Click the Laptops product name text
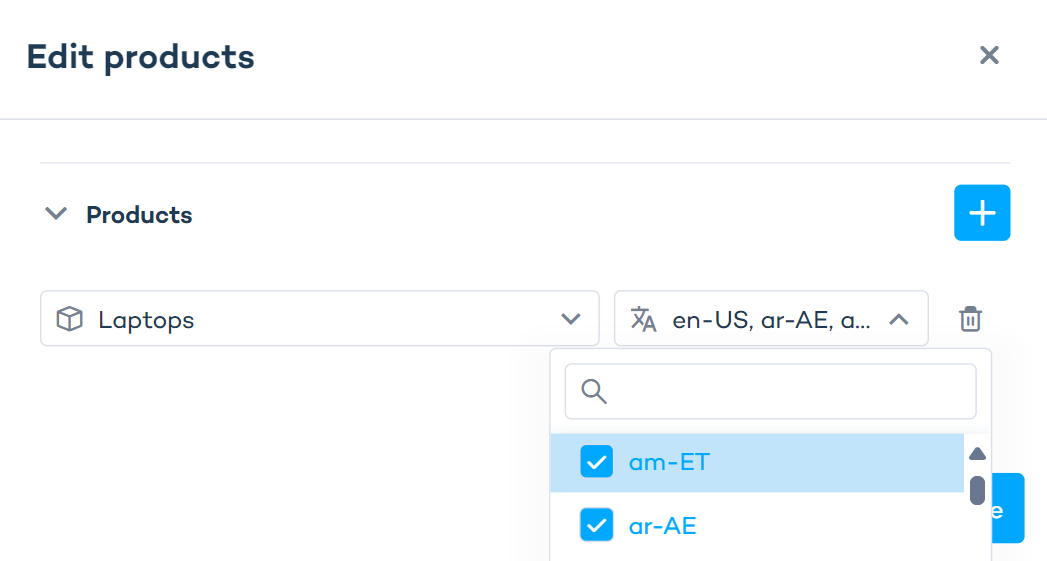Viewport: 1047px width, 561px height. pyautogui.click(x=146, y=320)
